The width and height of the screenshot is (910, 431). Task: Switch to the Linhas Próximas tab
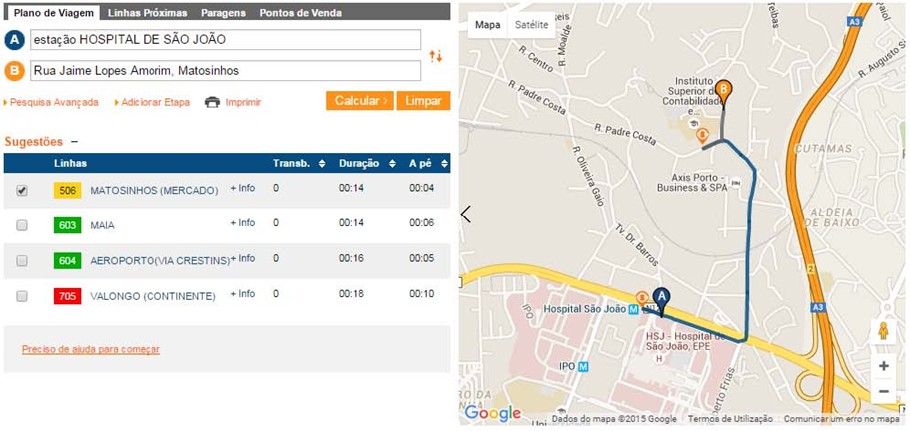(146, 13)
